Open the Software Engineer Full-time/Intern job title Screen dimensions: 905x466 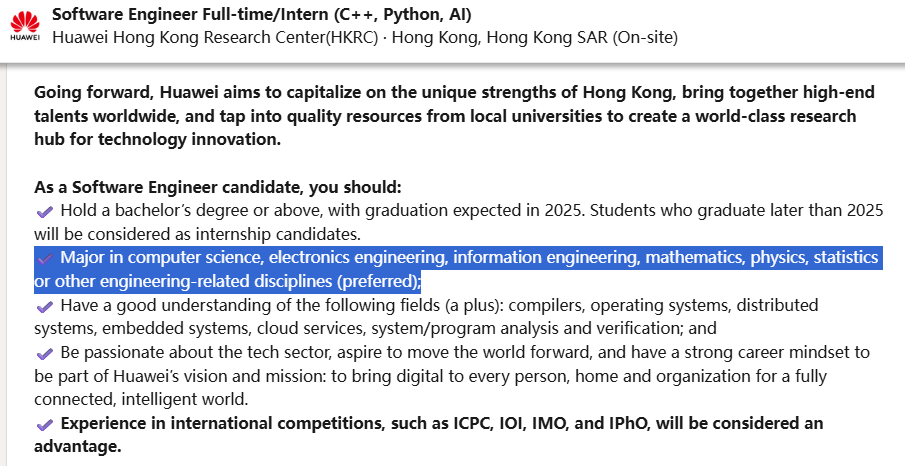(261, 15)
